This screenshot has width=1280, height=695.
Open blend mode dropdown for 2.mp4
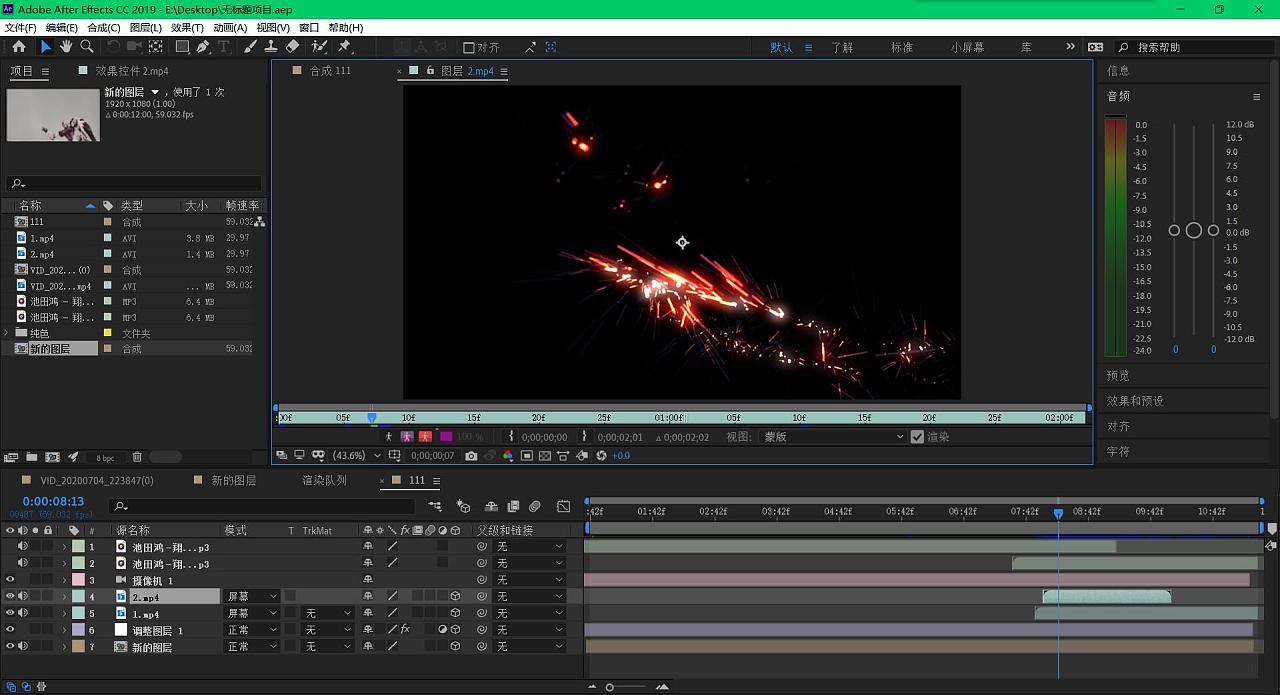(x=251, y=597)
